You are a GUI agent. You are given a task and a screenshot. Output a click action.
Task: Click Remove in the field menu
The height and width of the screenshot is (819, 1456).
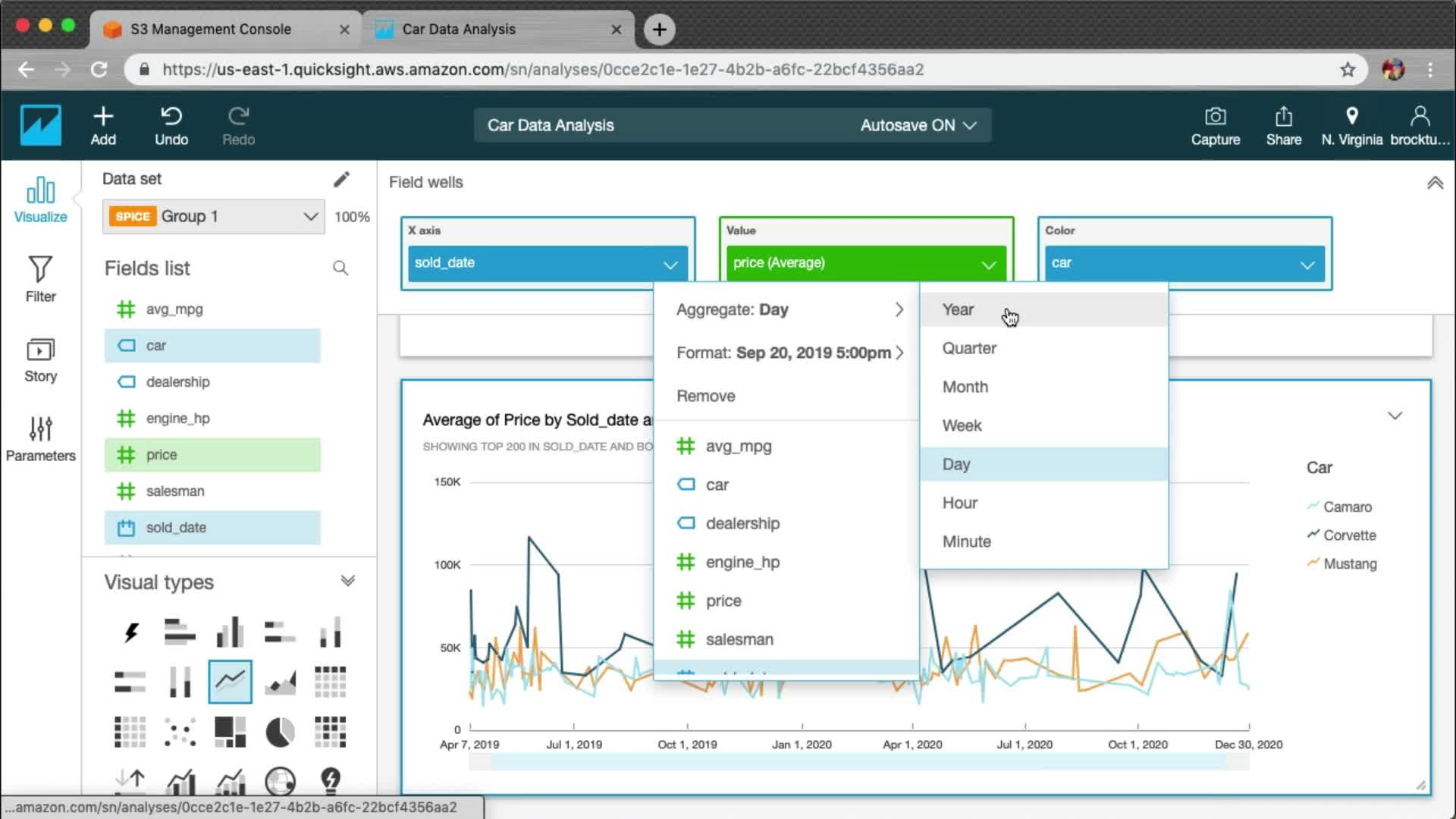click(705, 396)
